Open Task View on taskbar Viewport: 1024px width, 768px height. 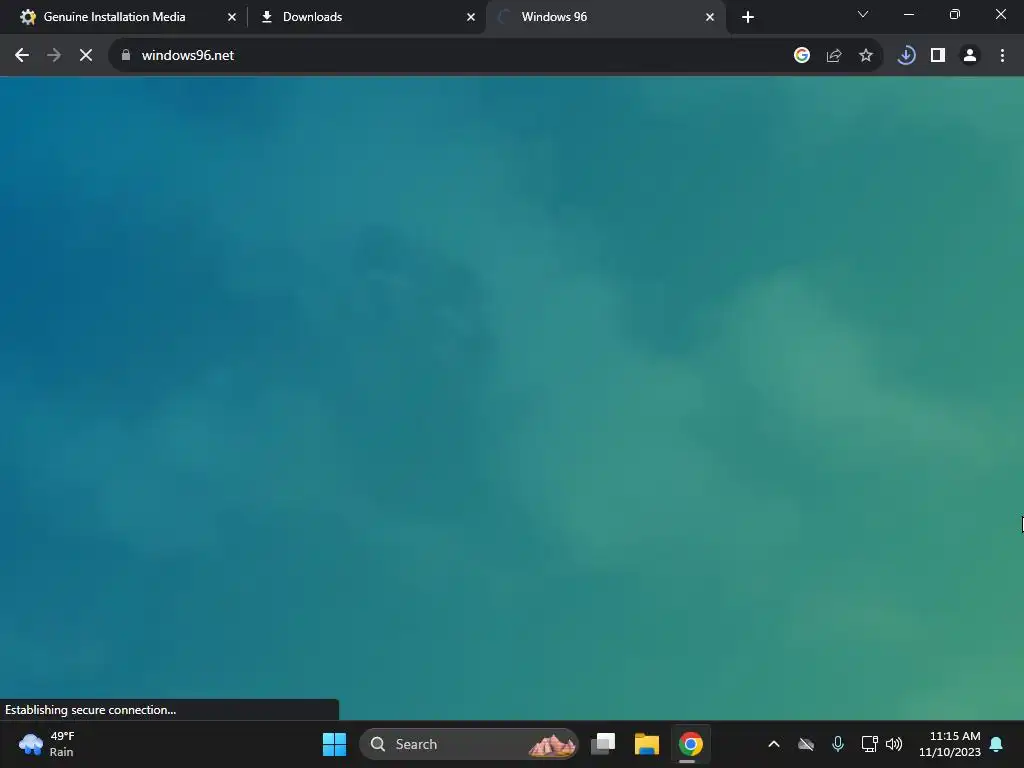pos(603,744)
